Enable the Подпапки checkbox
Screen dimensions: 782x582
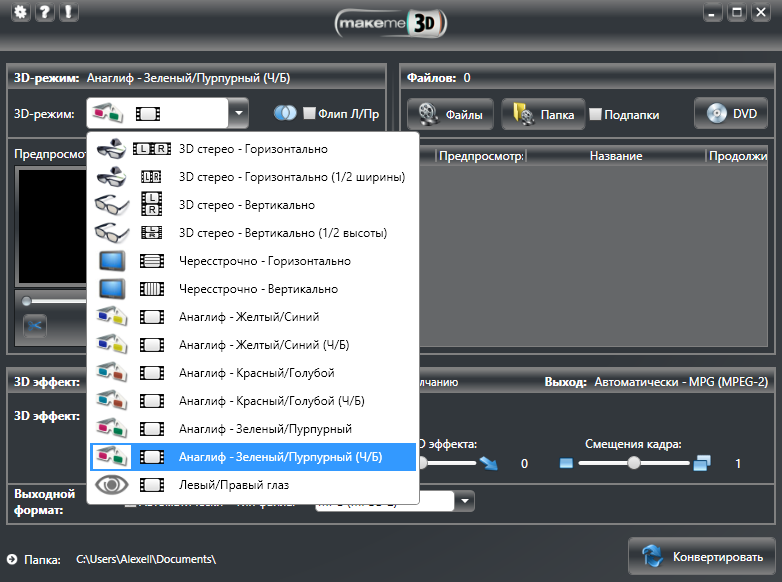click(595, 114)
